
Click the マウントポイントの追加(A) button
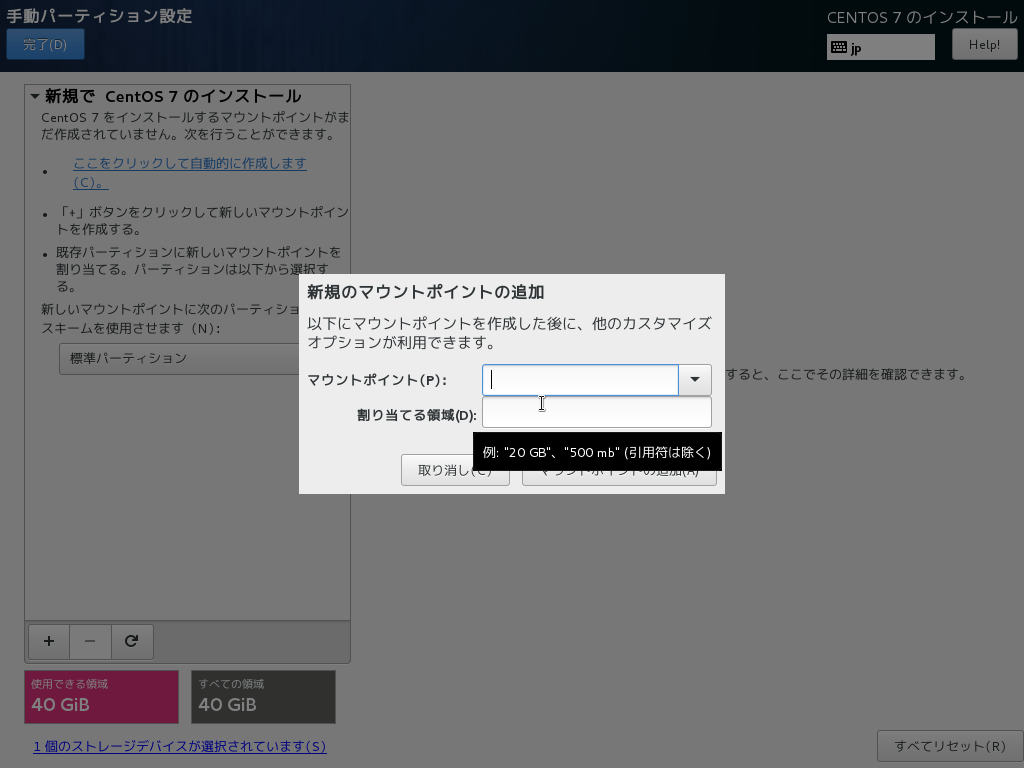tap(619, 470)
